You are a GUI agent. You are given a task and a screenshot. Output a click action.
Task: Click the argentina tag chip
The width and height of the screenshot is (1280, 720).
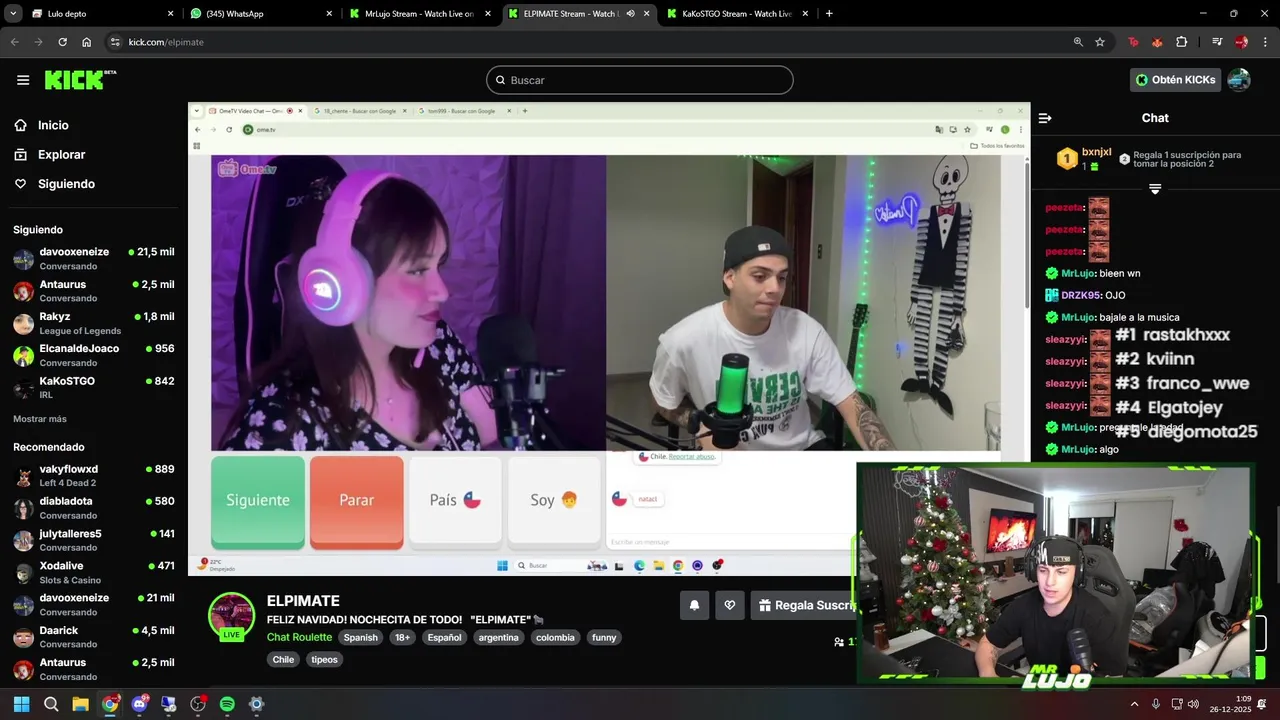(498, 637)
